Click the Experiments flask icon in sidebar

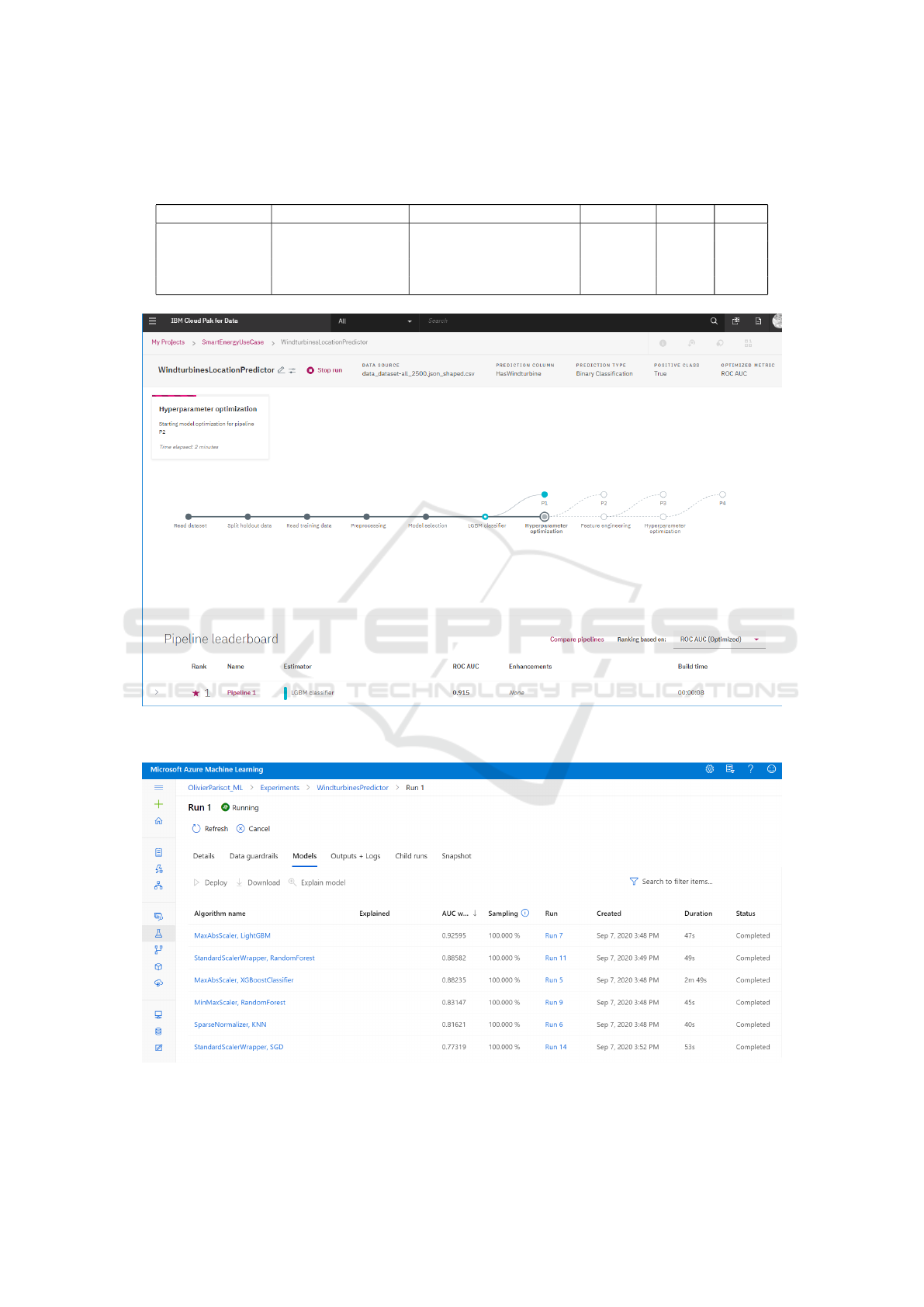[158, 934]
